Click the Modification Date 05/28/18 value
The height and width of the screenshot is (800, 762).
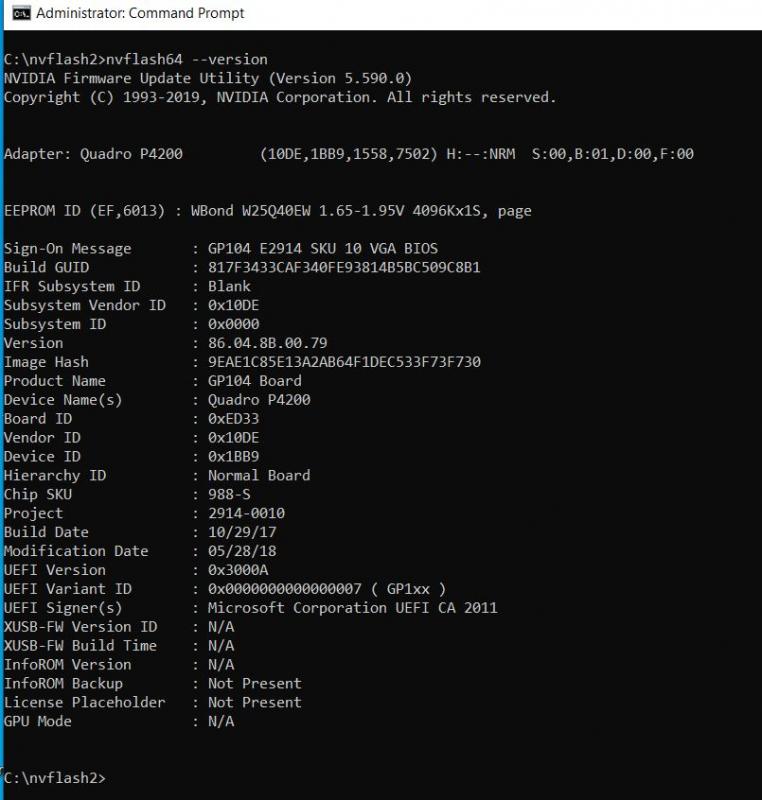point(242,551)
